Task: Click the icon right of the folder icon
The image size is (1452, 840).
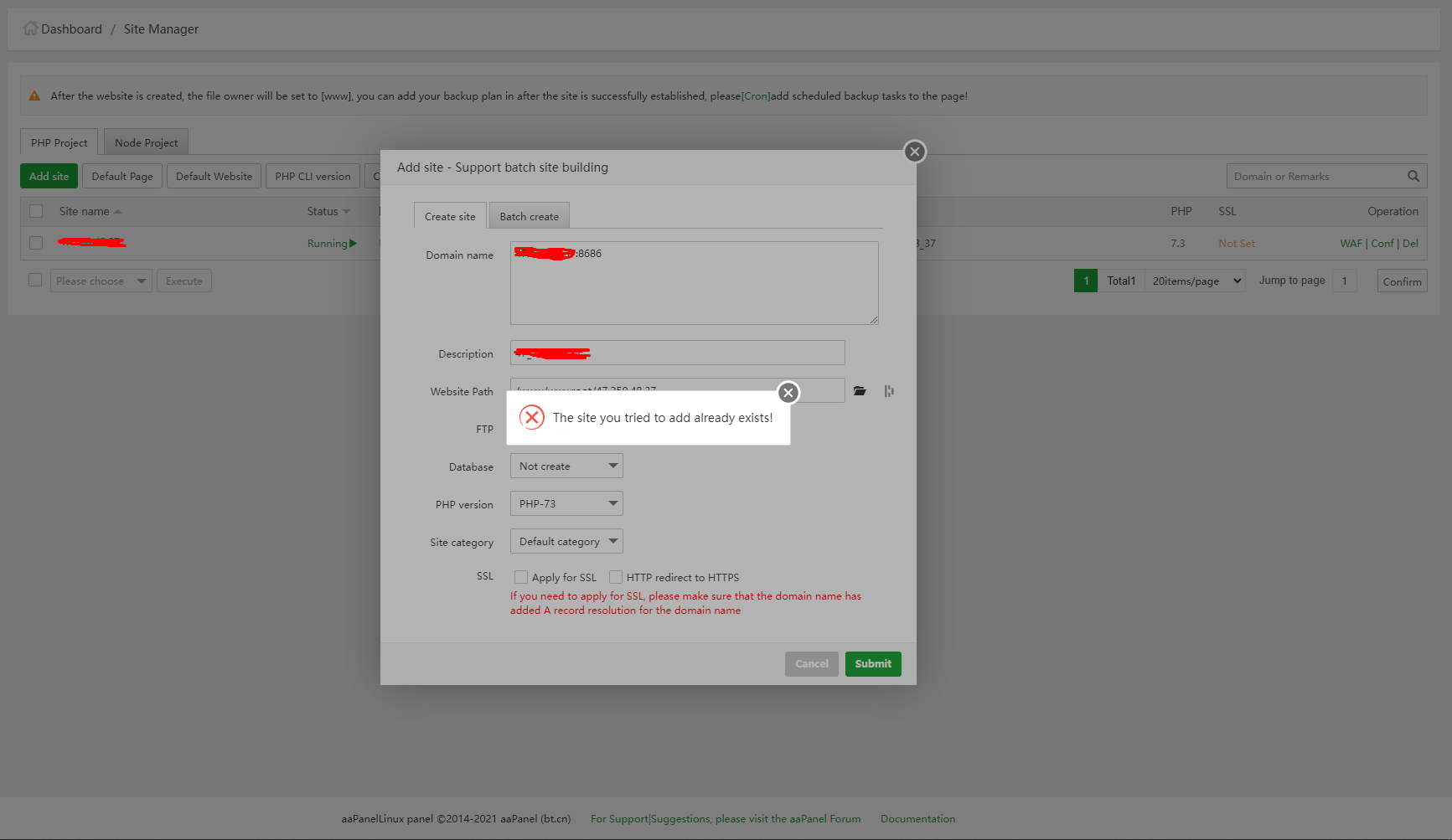Action: click(888, 391)
